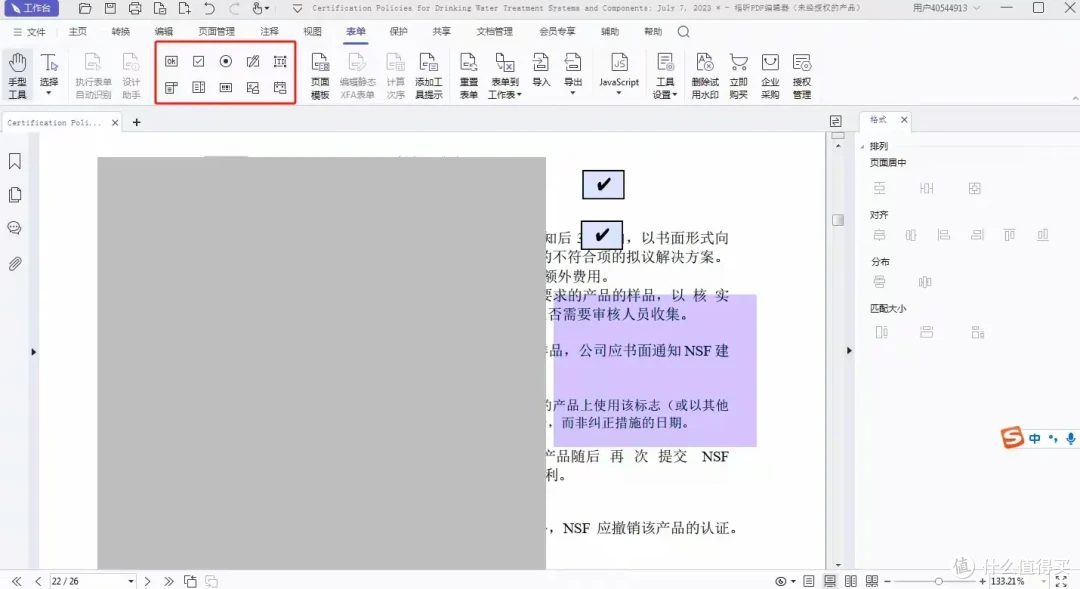Open the attachments panel paperclip icon
The width and height of the screenshot is (1080, 589).
pos(14,264)
